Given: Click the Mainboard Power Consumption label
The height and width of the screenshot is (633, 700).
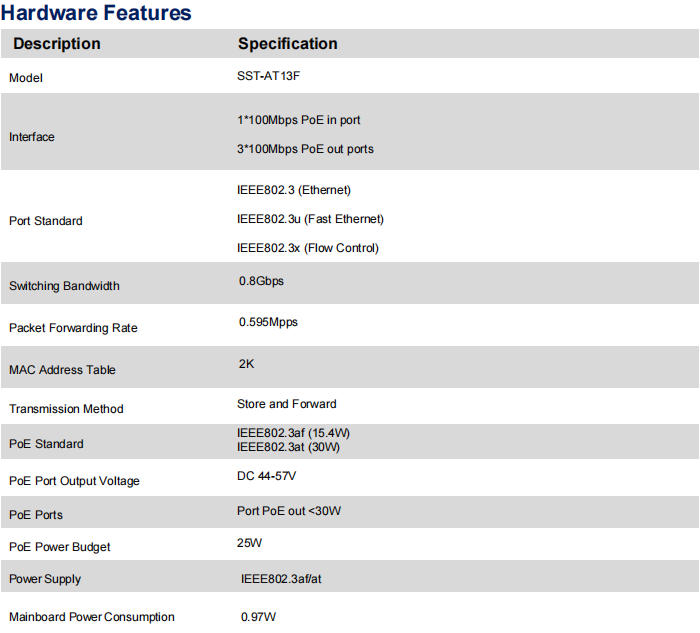Looking at the screenshot, I should click(92, 617).
